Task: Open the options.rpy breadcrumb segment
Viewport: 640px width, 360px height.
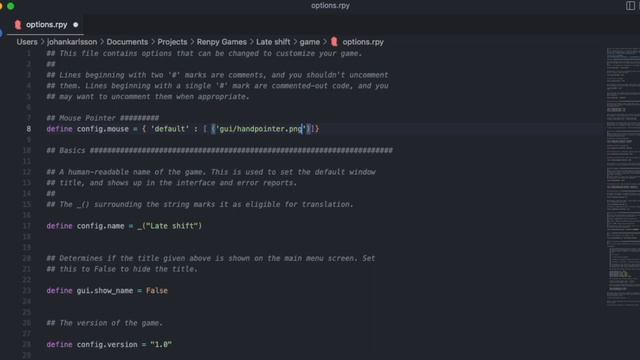Action: click(363, 42)
